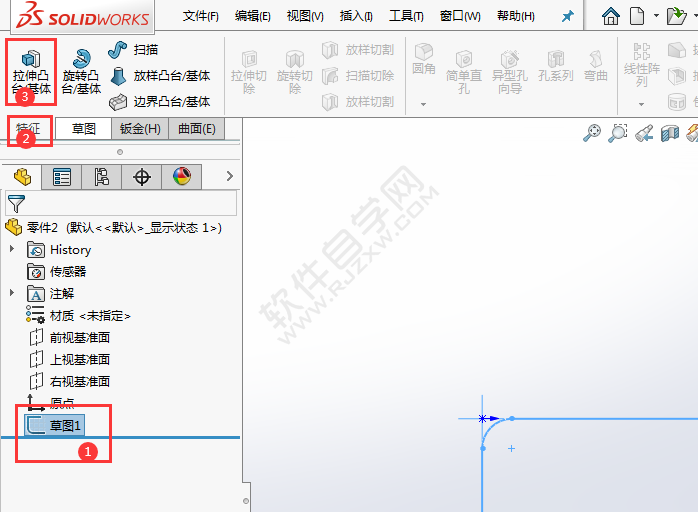Click the Hole Series (孔系列) tool
The width and height of the screenshot is (698, 512).
coord(556,67)
